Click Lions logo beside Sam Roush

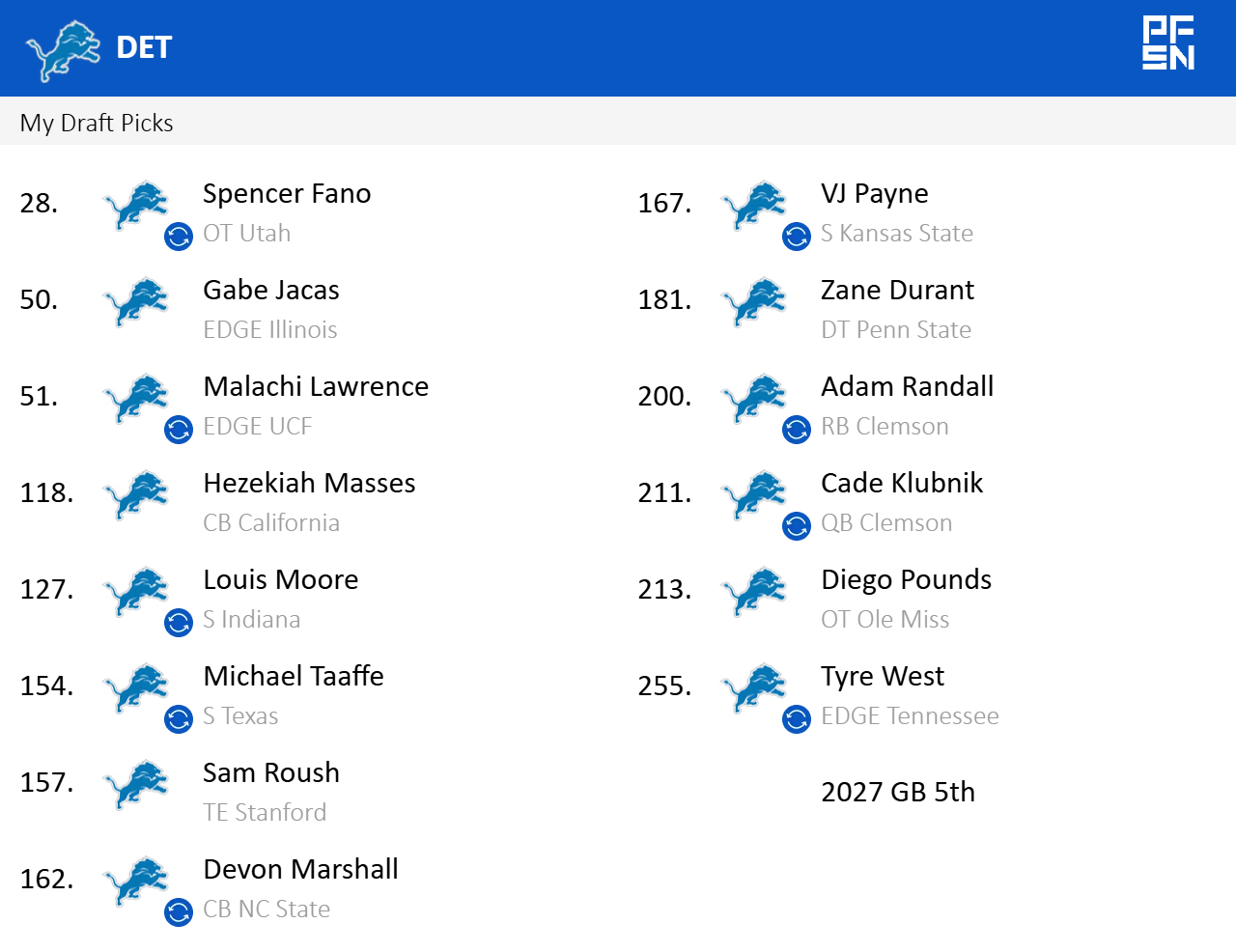[x=136, y=783]
